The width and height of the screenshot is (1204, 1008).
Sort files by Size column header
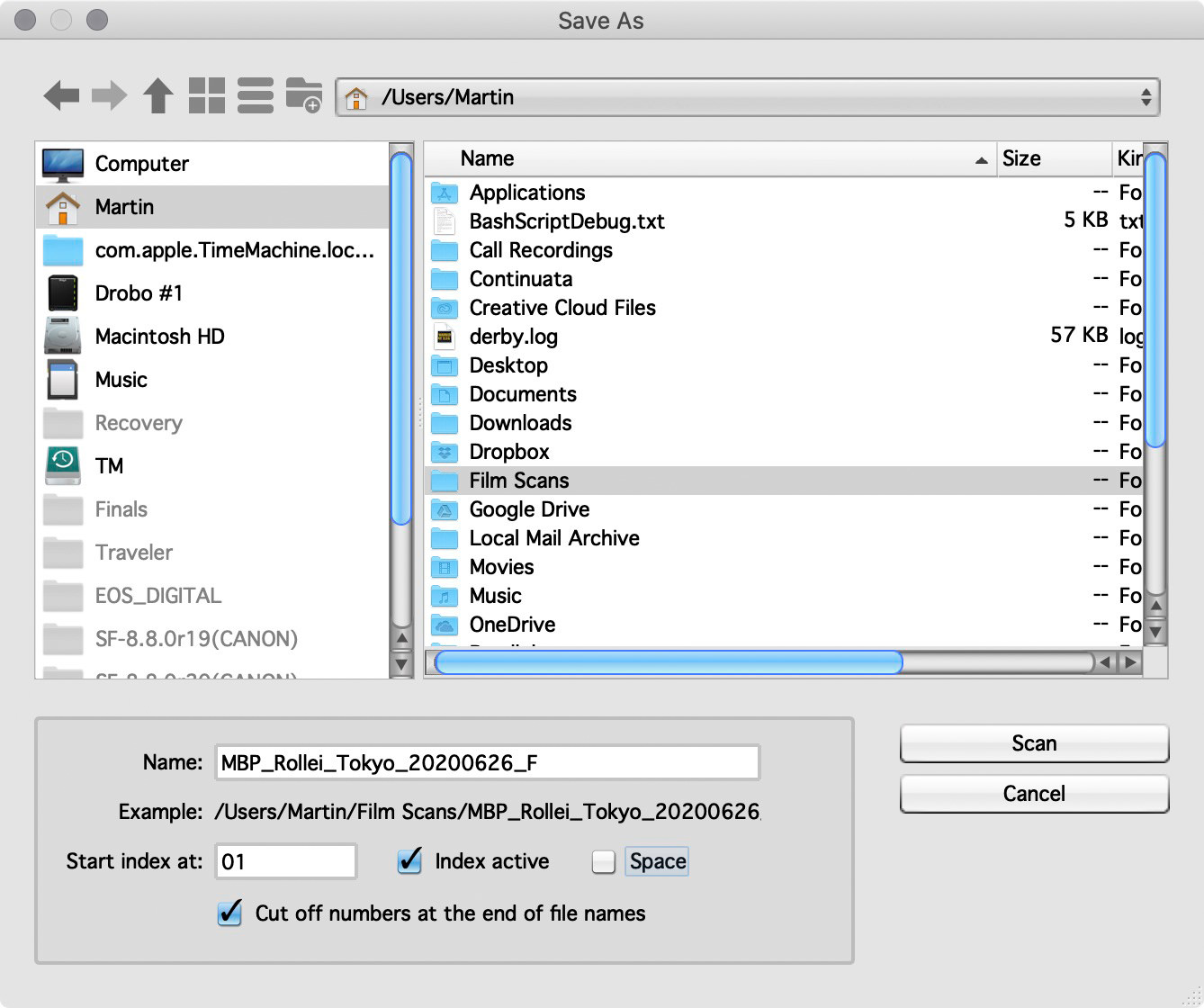click(x=1053, y=159)
